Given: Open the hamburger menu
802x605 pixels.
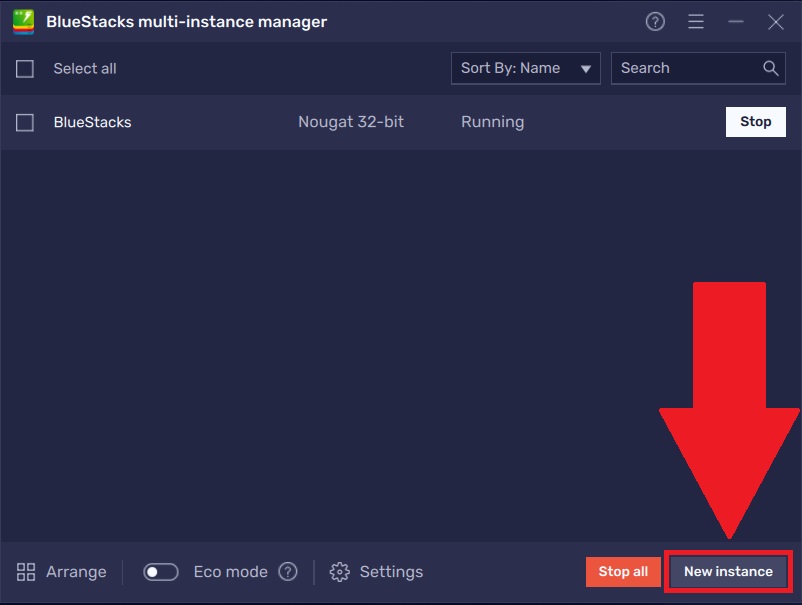Looking at the screenshot, I should click(696, 20).
